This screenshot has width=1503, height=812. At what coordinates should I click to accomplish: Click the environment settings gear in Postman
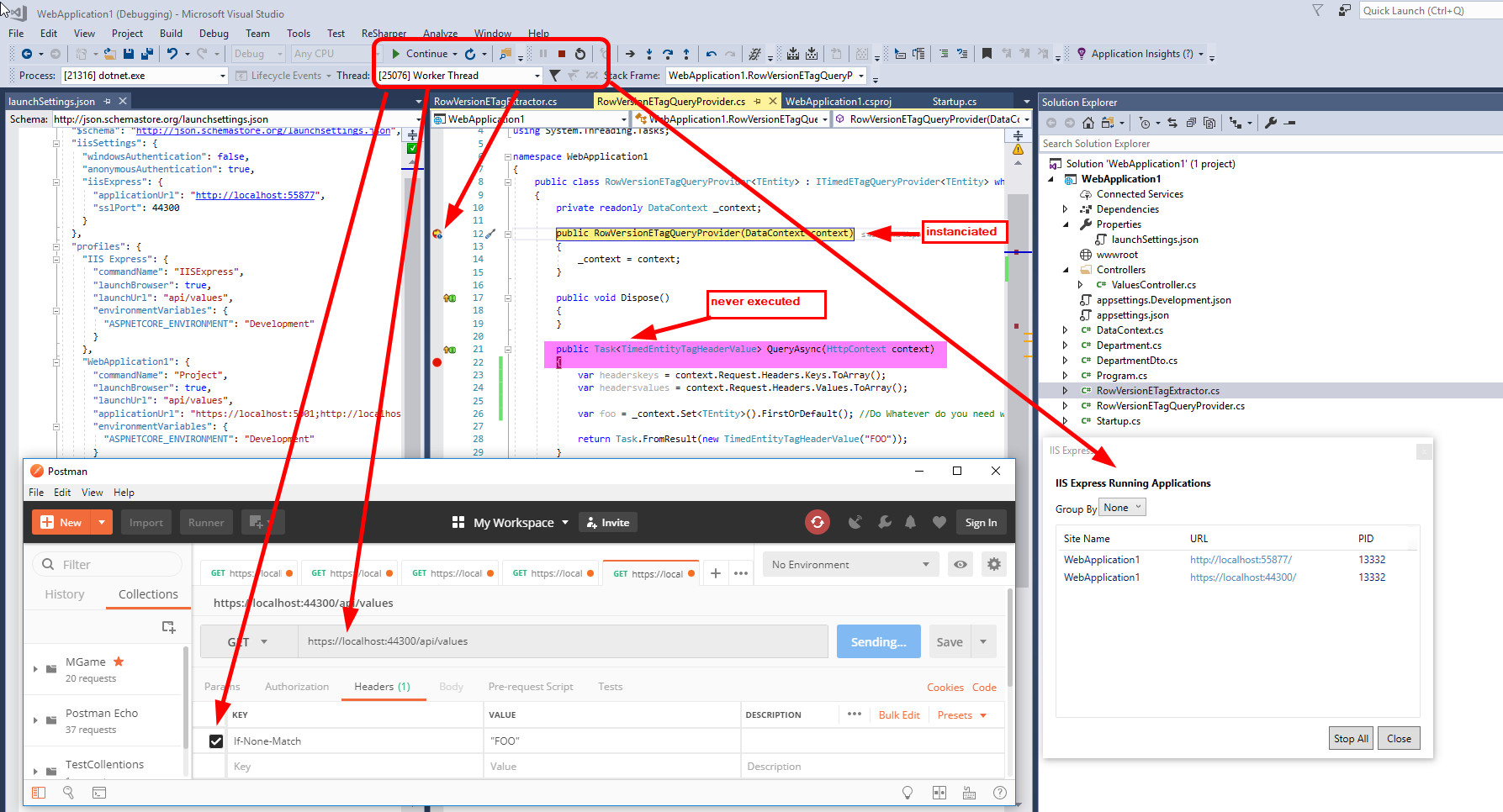(x=994, y=564)
